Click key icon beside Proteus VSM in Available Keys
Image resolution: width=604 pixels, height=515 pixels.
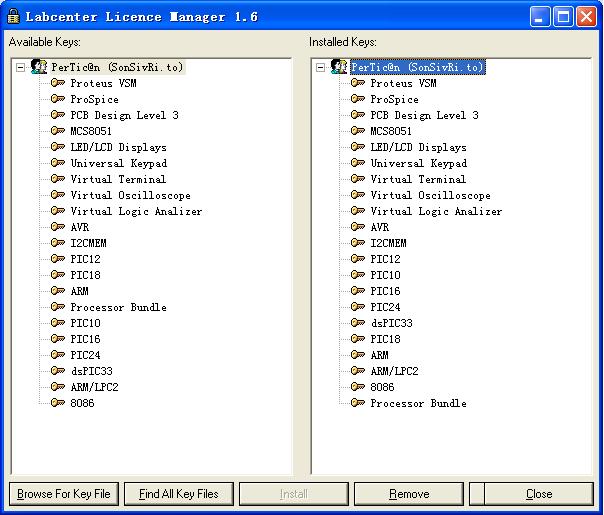(x=58, y=83)
